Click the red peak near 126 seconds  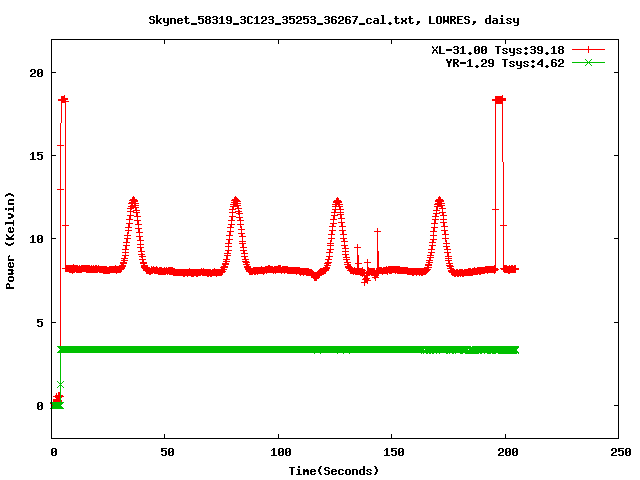pyautogui.click(x=338, y=201)
